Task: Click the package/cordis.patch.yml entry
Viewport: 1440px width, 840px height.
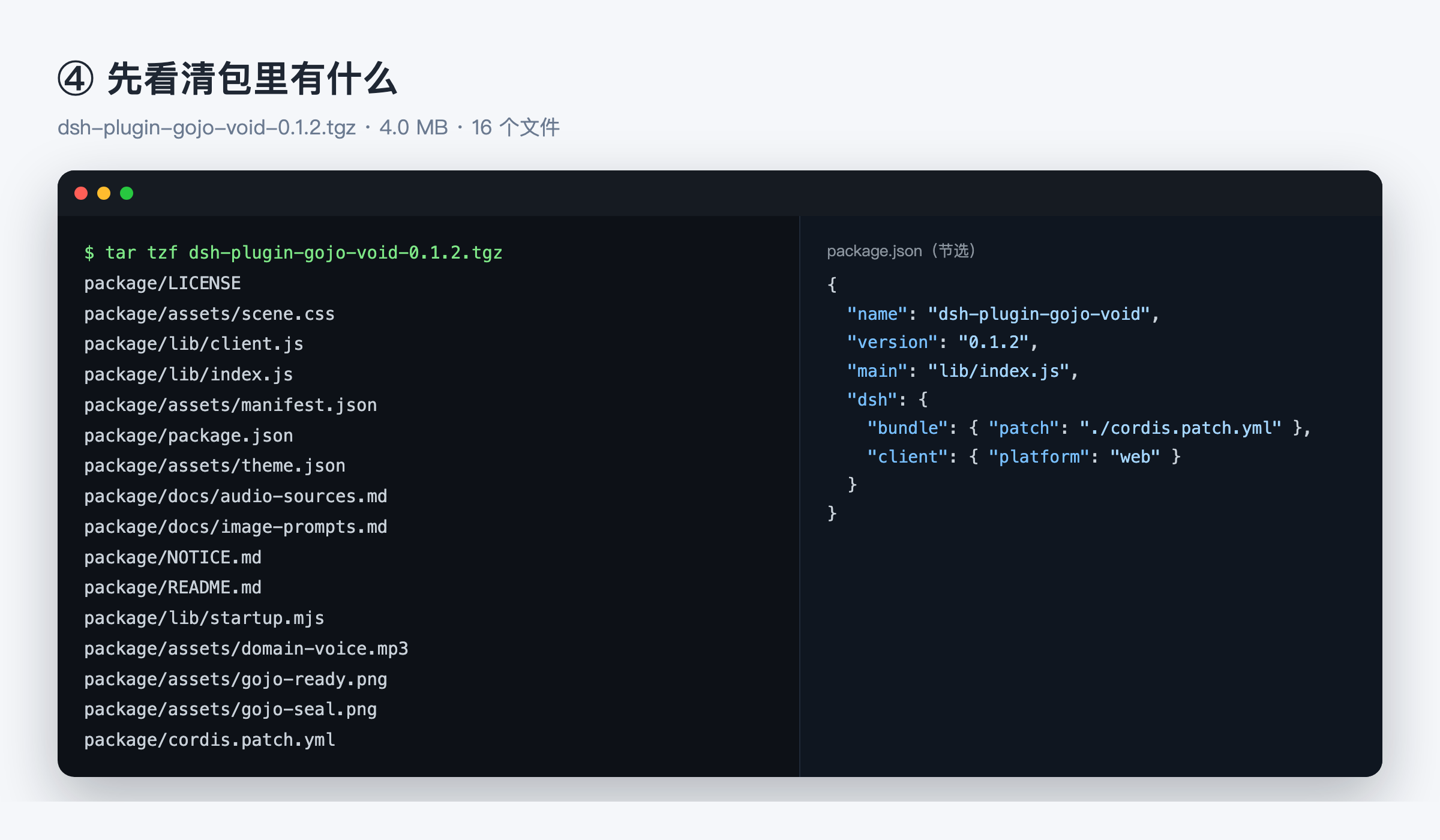Action: (209, 740)
